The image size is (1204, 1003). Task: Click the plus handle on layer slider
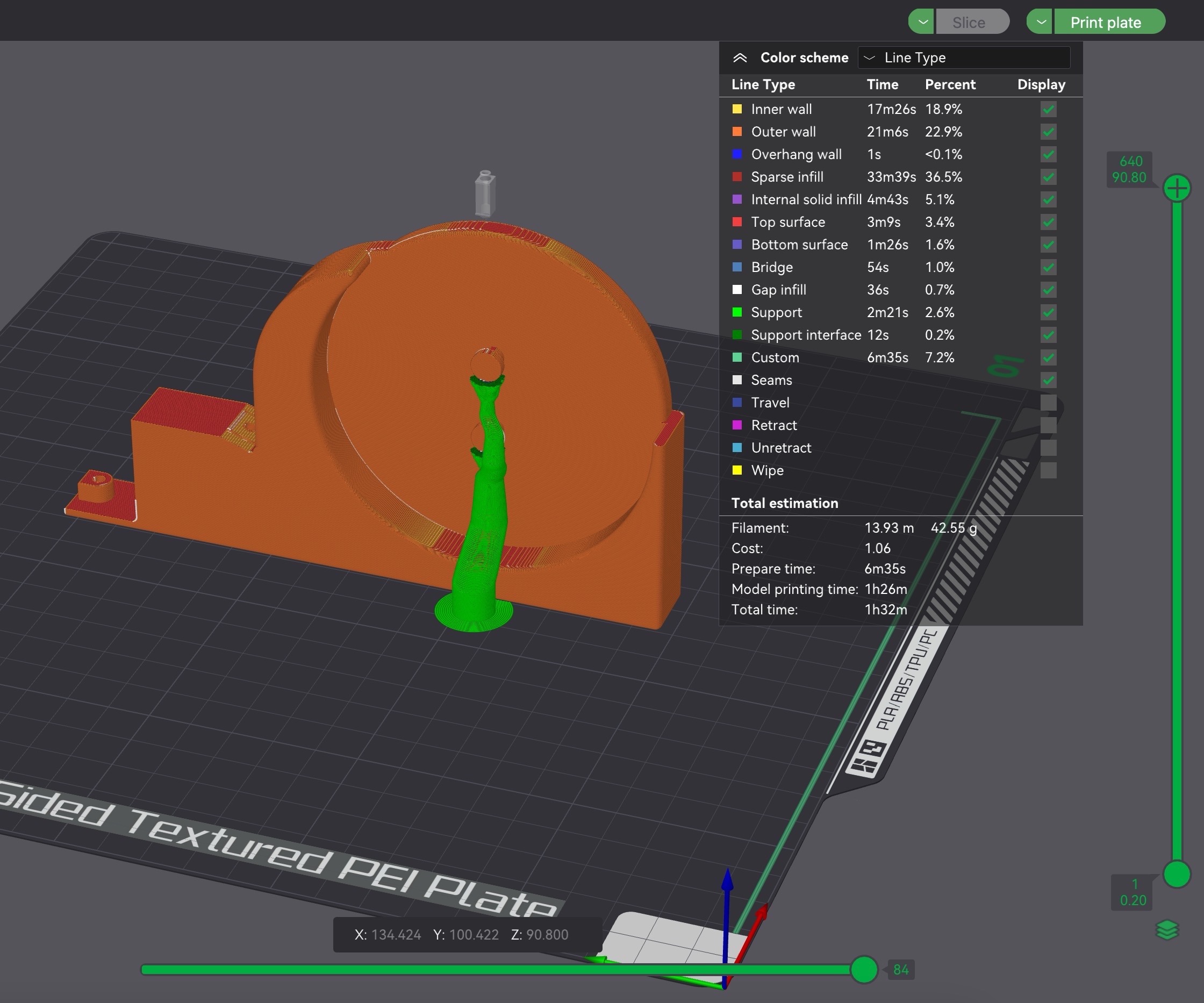(1177, 188)
